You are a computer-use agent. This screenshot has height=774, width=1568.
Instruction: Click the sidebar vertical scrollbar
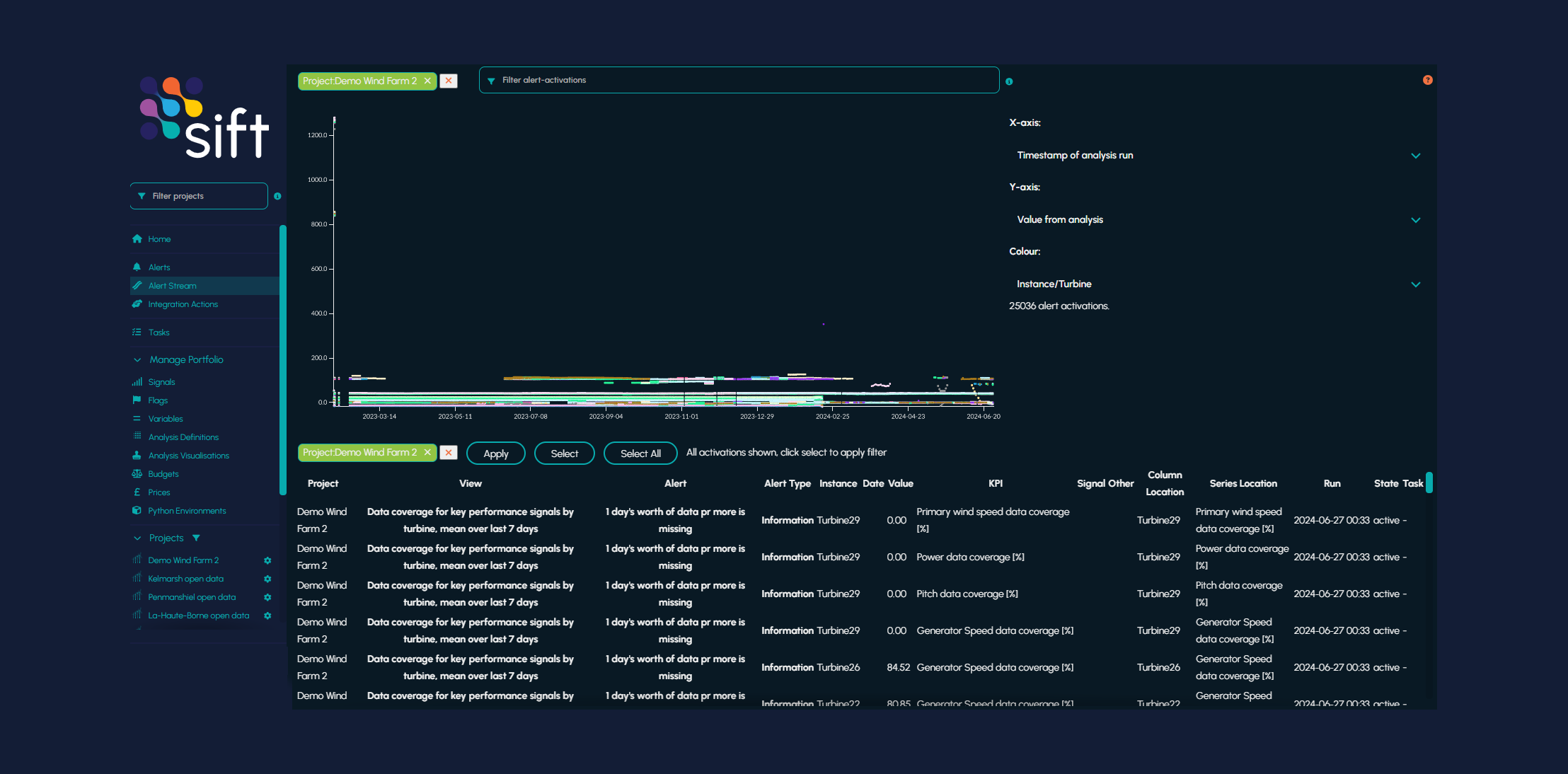[283, 360]
